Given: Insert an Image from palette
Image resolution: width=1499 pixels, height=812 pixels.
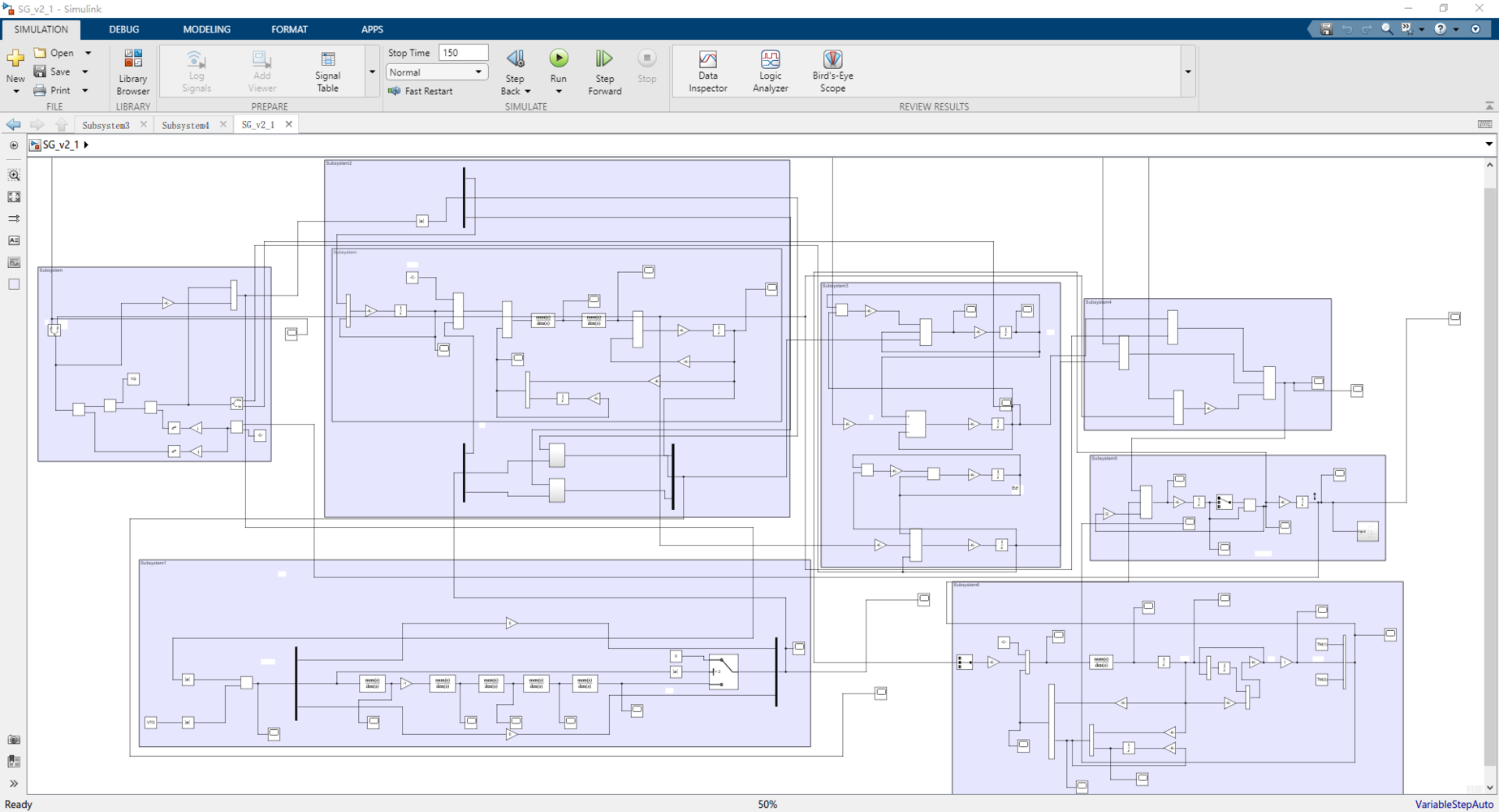Looking at the screenshot, I should point(14,262).
